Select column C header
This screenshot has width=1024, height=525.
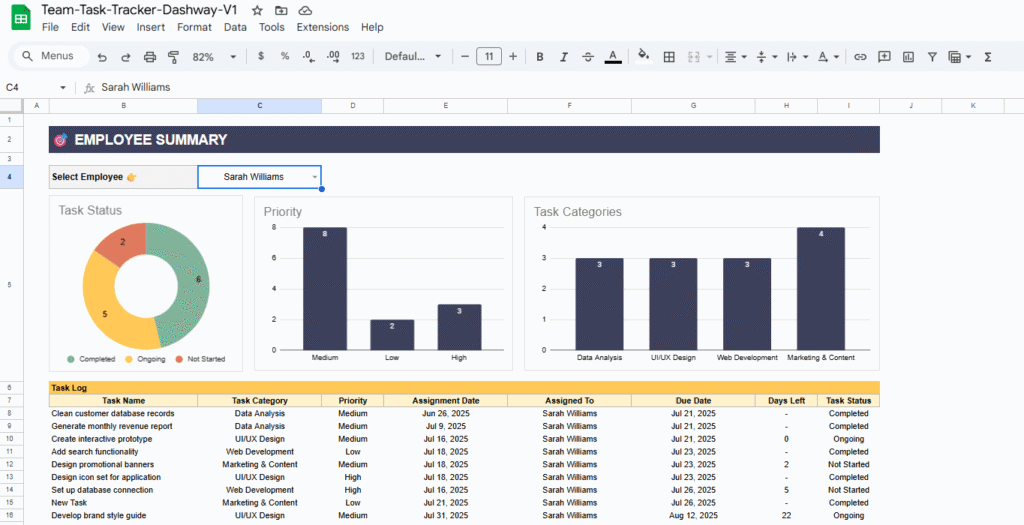tap(259, 106)
